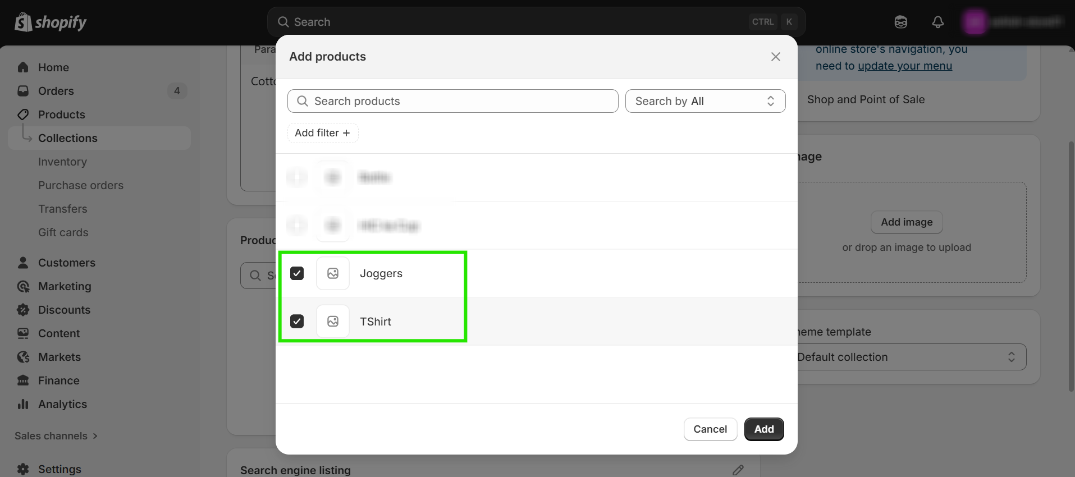Open the notifications bell icon
The width and height of the screenshot is (1075, 477).
937,22
